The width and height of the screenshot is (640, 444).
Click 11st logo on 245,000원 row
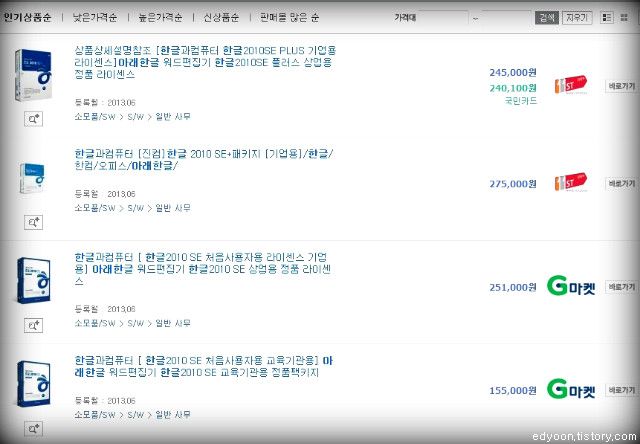571,84
